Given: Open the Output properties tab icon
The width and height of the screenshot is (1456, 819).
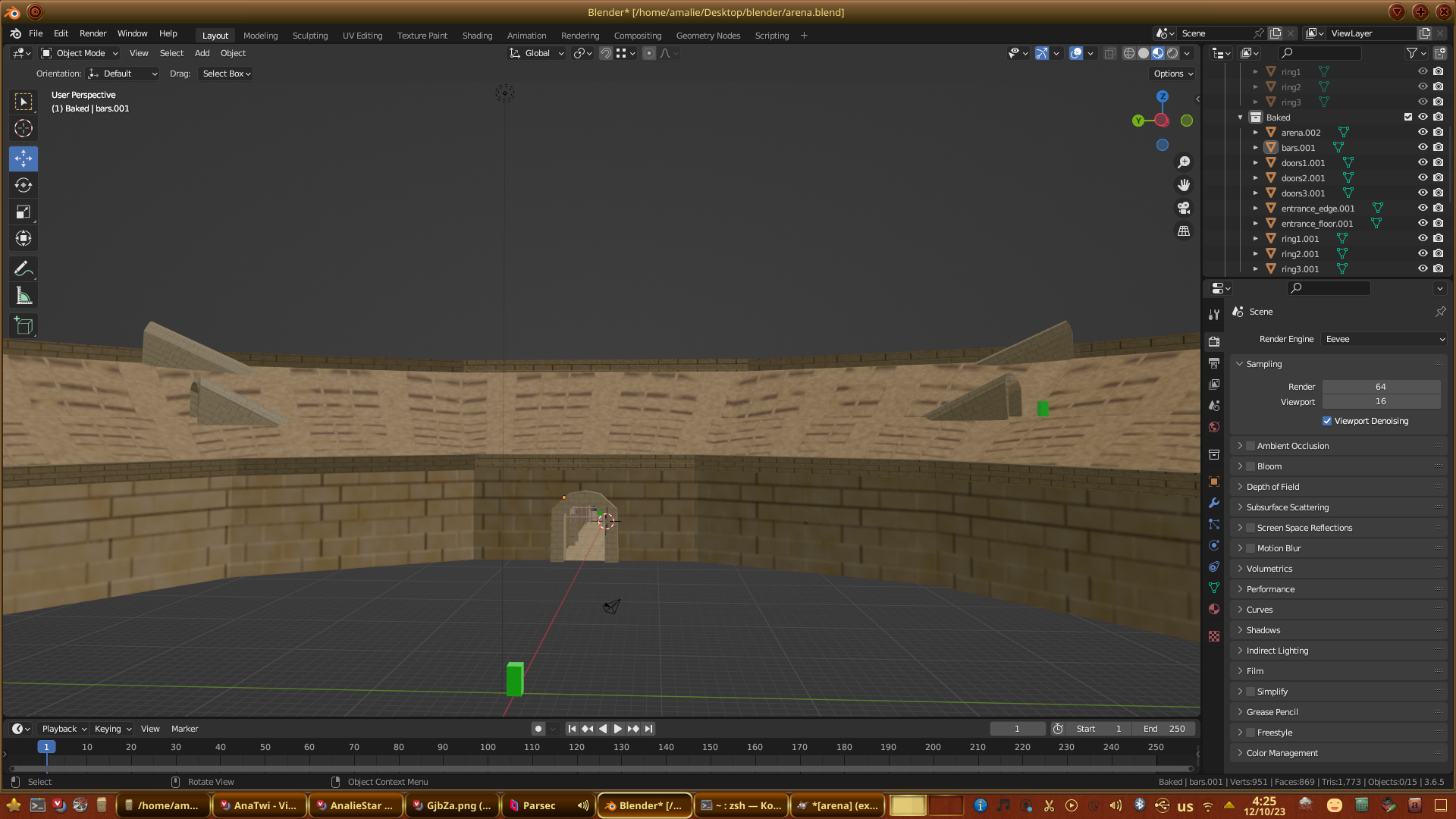Looking at the screenshot, I should pos(1214,363).
